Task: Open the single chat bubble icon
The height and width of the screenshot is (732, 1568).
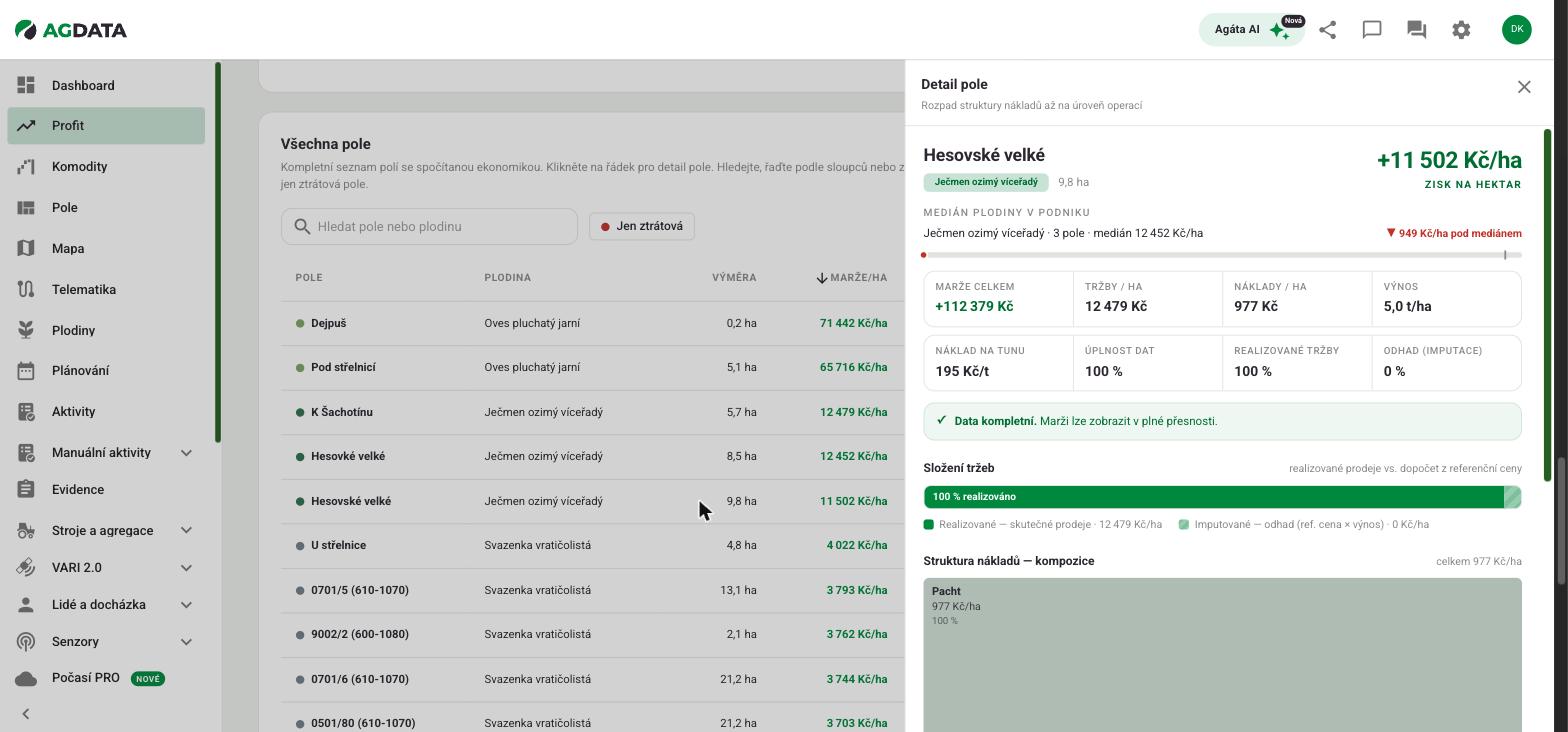Action: point(1372,30)
